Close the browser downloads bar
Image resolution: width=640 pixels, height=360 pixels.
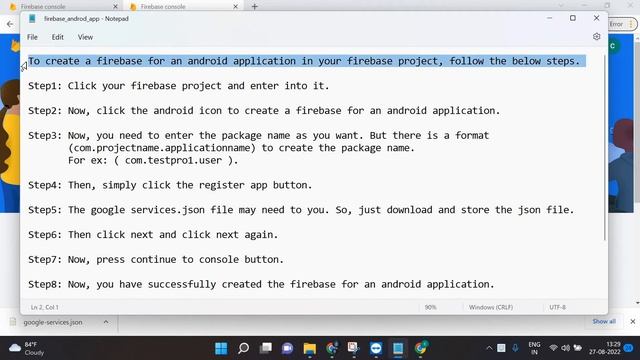tap(632, 322)
